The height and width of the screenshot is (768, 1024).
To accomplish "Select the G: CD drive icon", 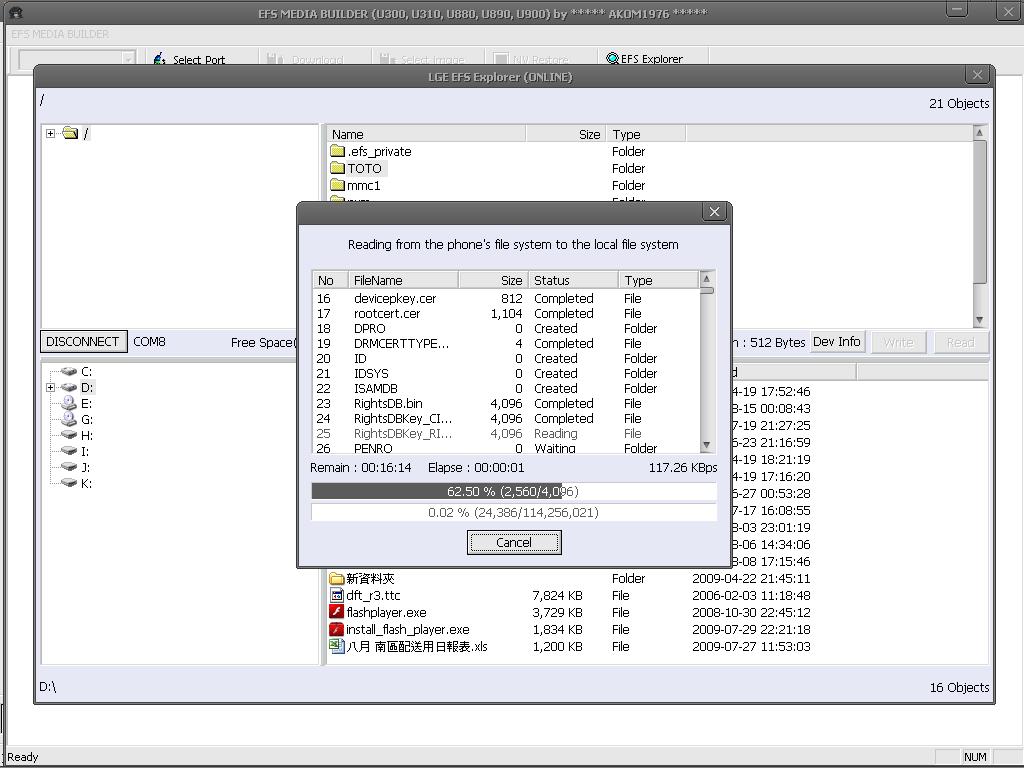I will [69, 419].
